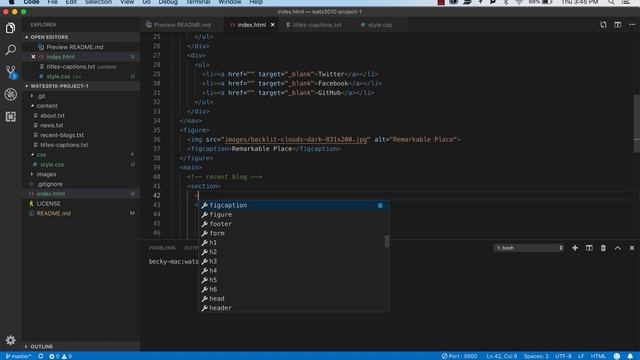
Task: Collapse the content folder
Action: click(47, 106)
